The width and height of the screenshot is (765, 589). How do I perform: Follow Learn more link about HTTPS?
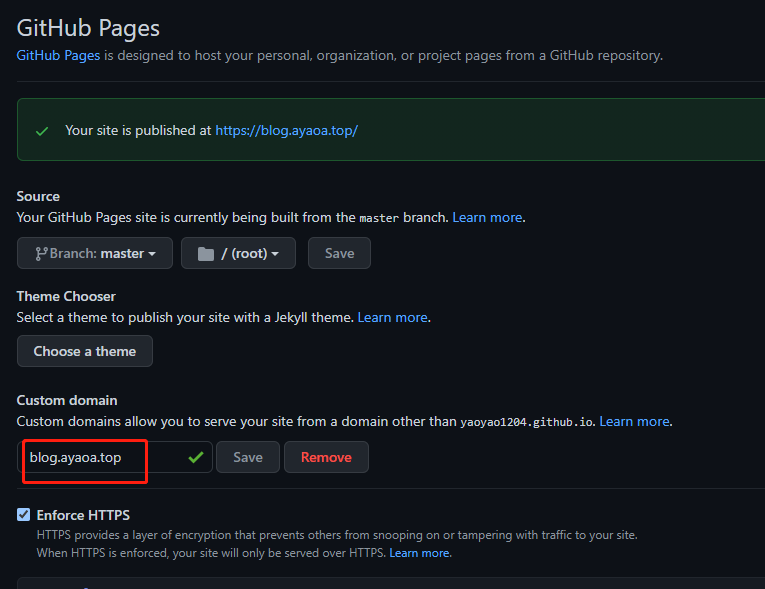419,553
